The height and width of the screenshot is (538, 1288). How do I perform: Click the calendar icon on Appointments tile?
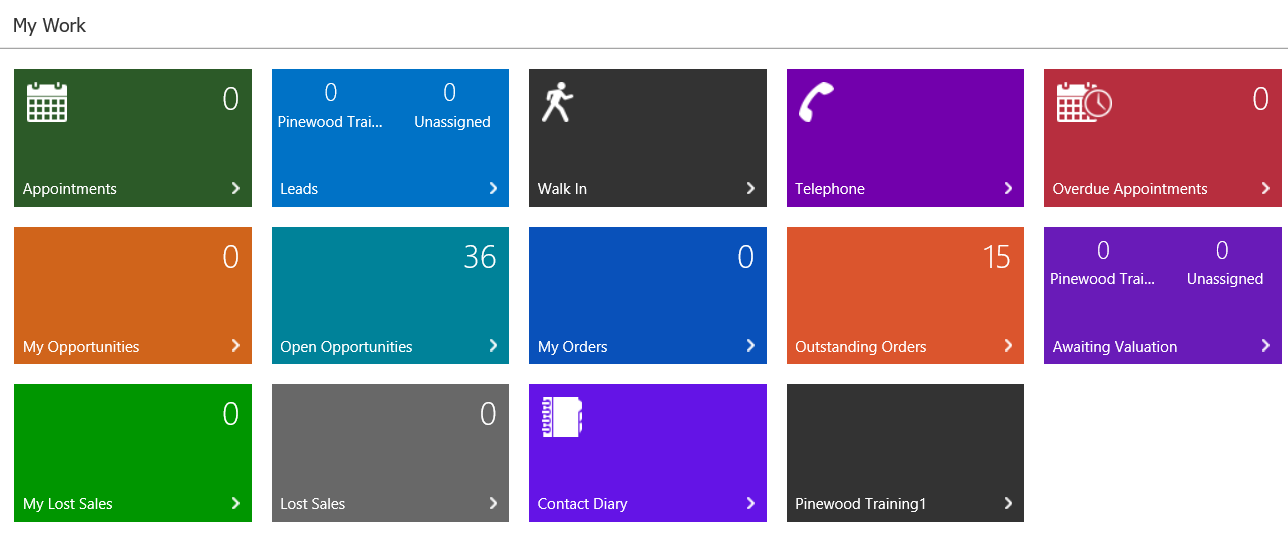click(x=47, y=102)
